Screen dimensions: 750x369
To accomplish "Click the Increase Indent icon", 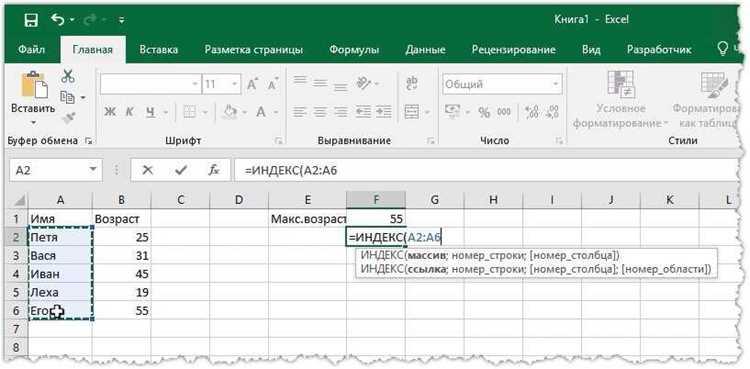I will [x=385, y=112].
